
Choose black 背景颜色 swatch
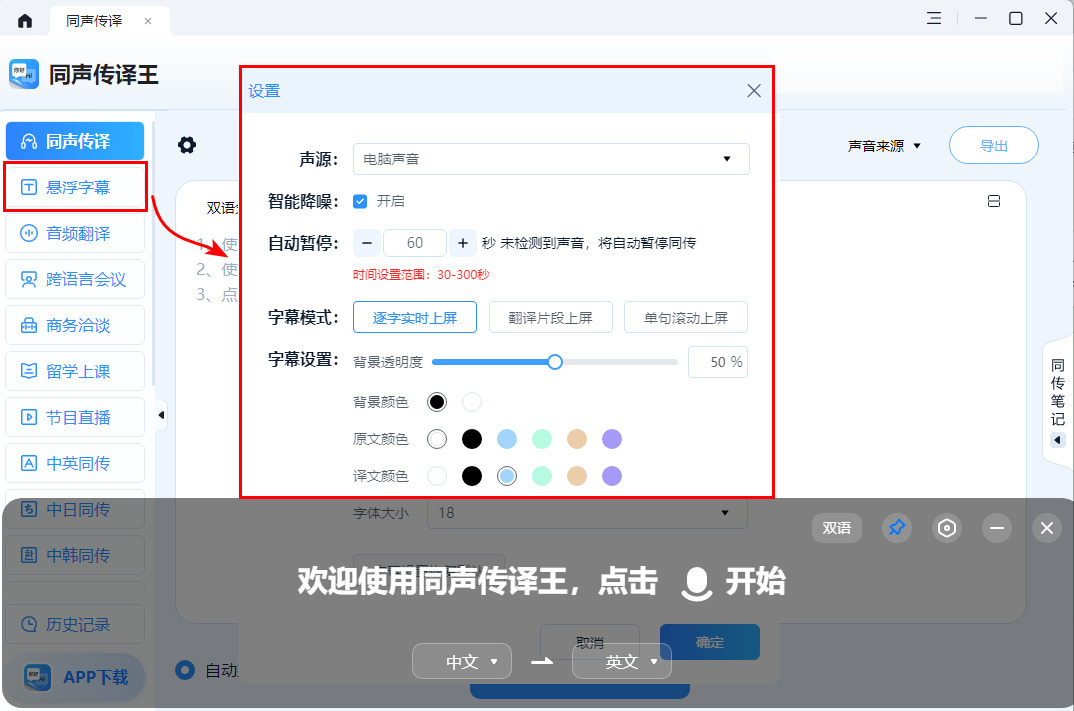coord(436,402)
